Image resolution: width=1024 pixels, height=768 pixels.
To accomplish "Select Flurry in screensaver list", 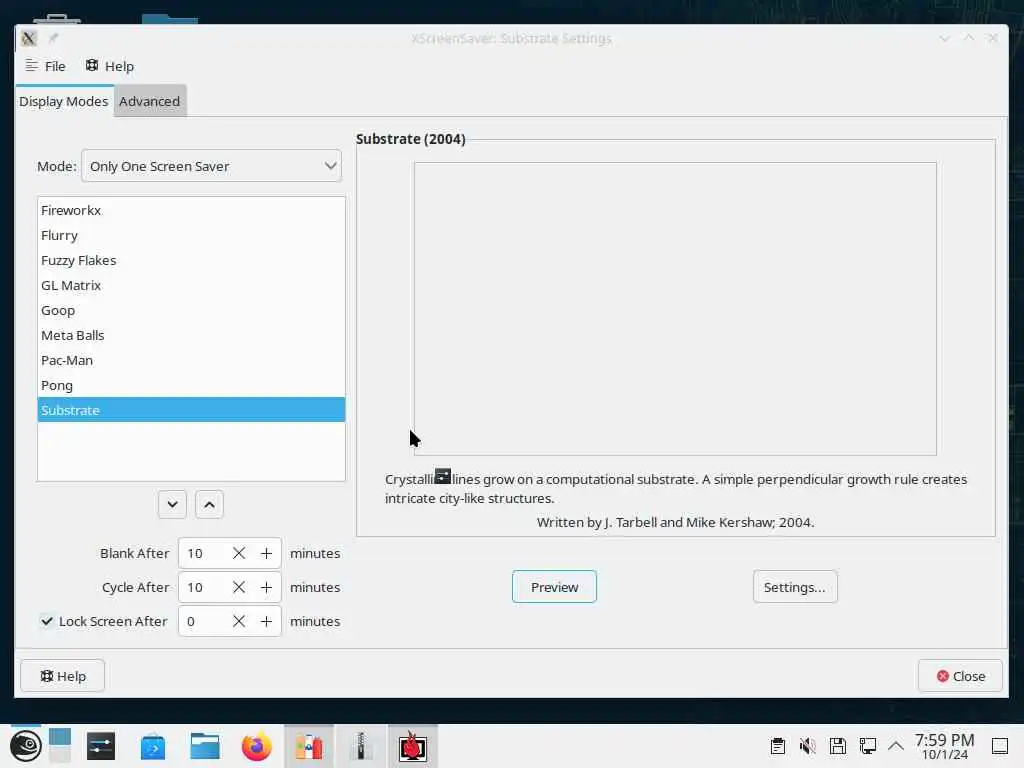I will (x=191, y=235).
